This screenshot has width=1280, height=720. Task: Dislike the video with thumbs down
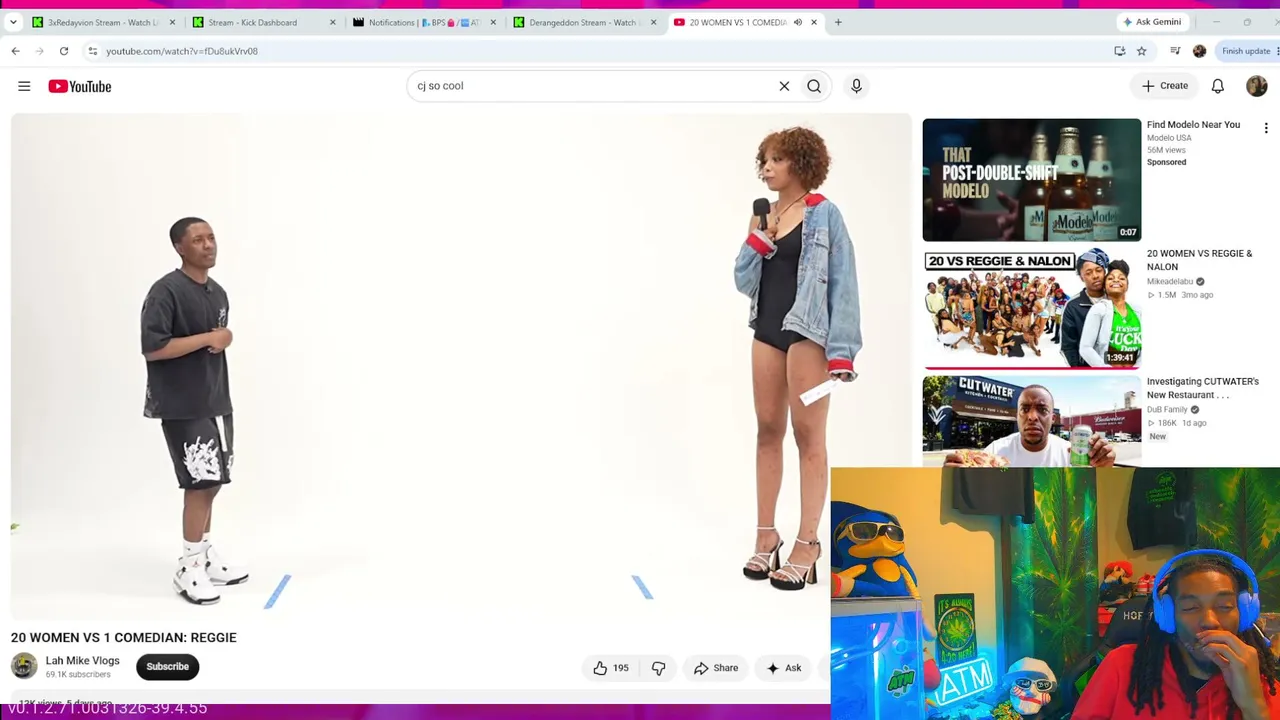(x=658, y=668)
